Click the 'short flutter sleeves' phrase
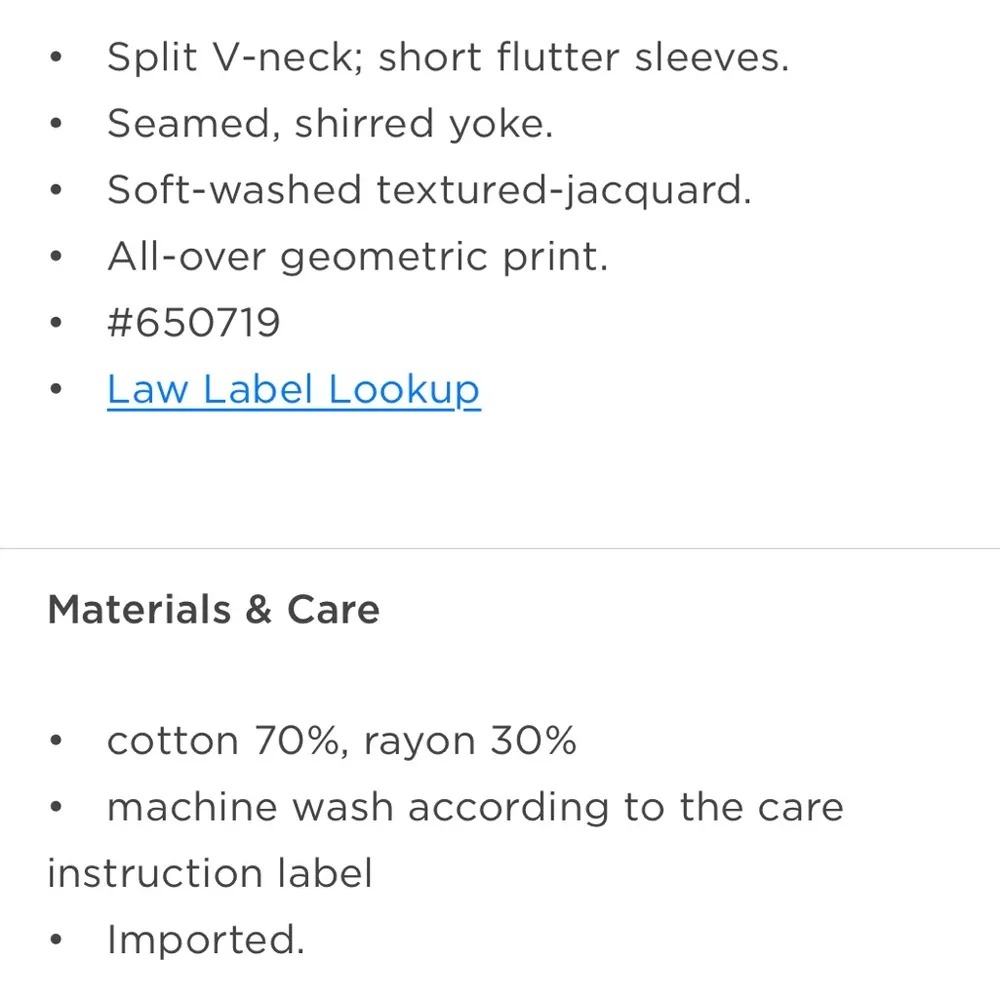Screen dimensions: 1000x1000 pyautogui.click(x=583, y=58)
